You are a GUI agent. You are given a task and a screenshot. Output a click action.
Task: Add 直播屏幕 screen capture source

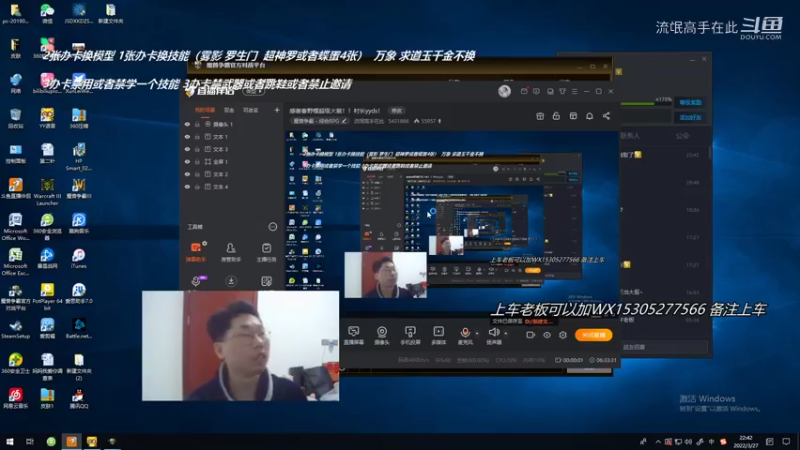click(354, 335)
